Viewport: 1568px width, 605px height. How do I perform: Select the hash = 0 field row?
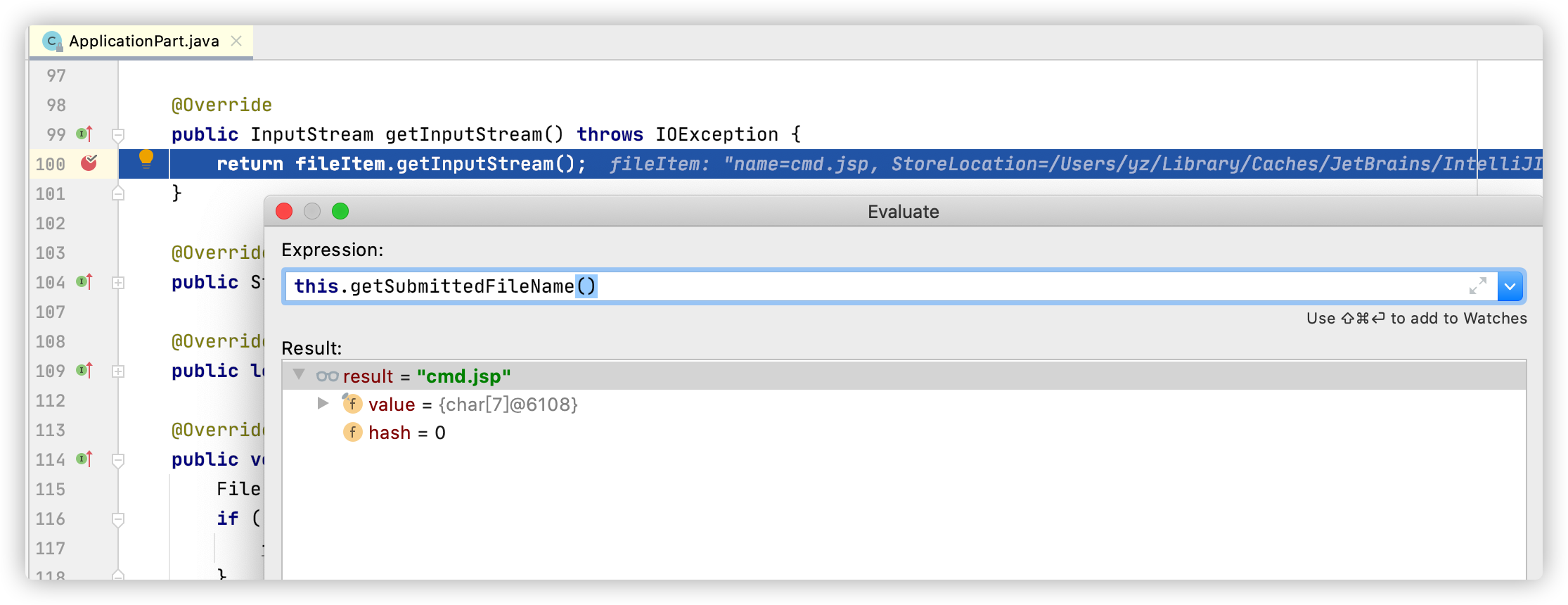(406, 433)
